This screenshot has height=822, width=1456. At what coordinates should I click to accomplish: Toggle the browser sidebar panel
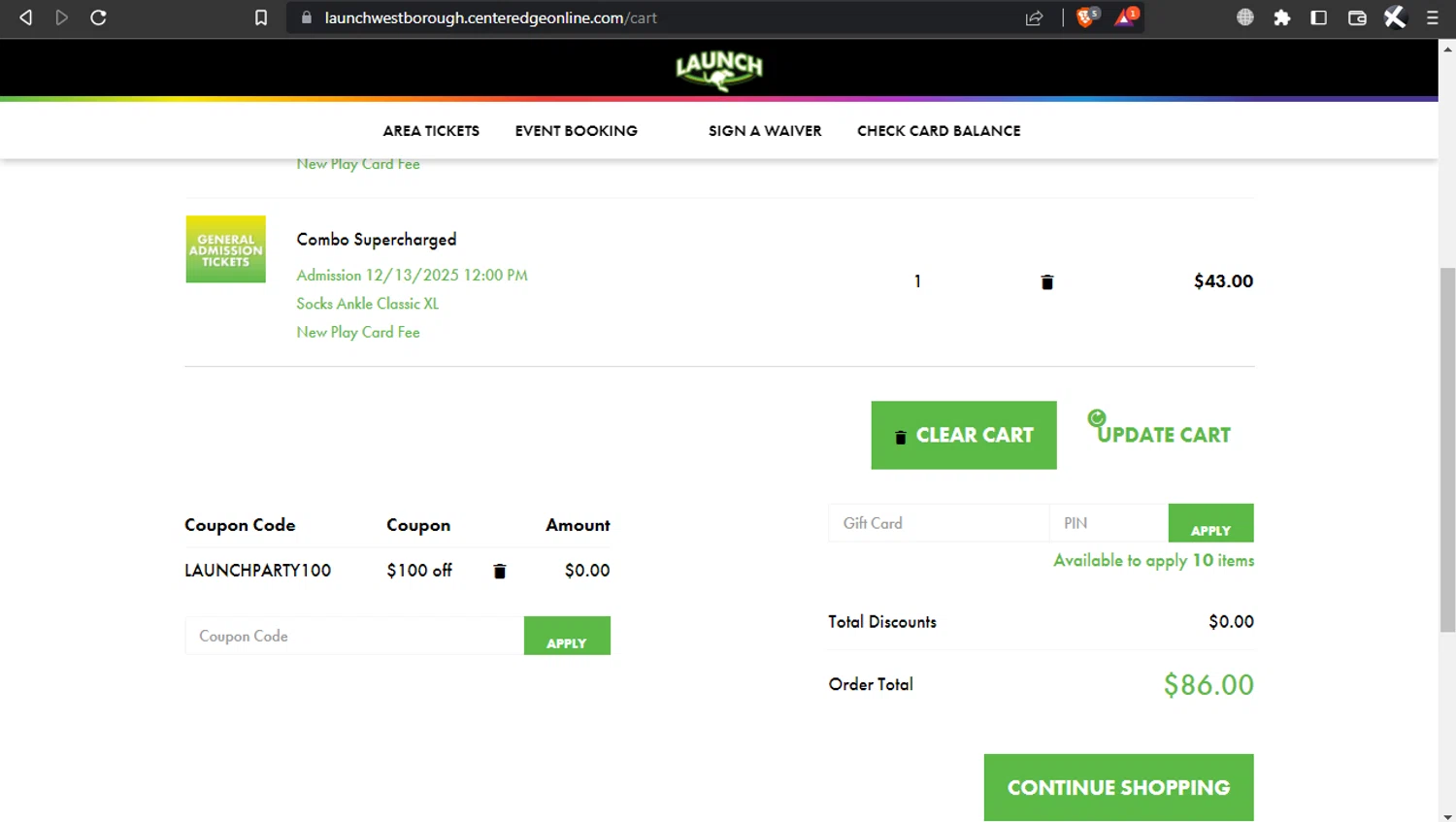1319,17
